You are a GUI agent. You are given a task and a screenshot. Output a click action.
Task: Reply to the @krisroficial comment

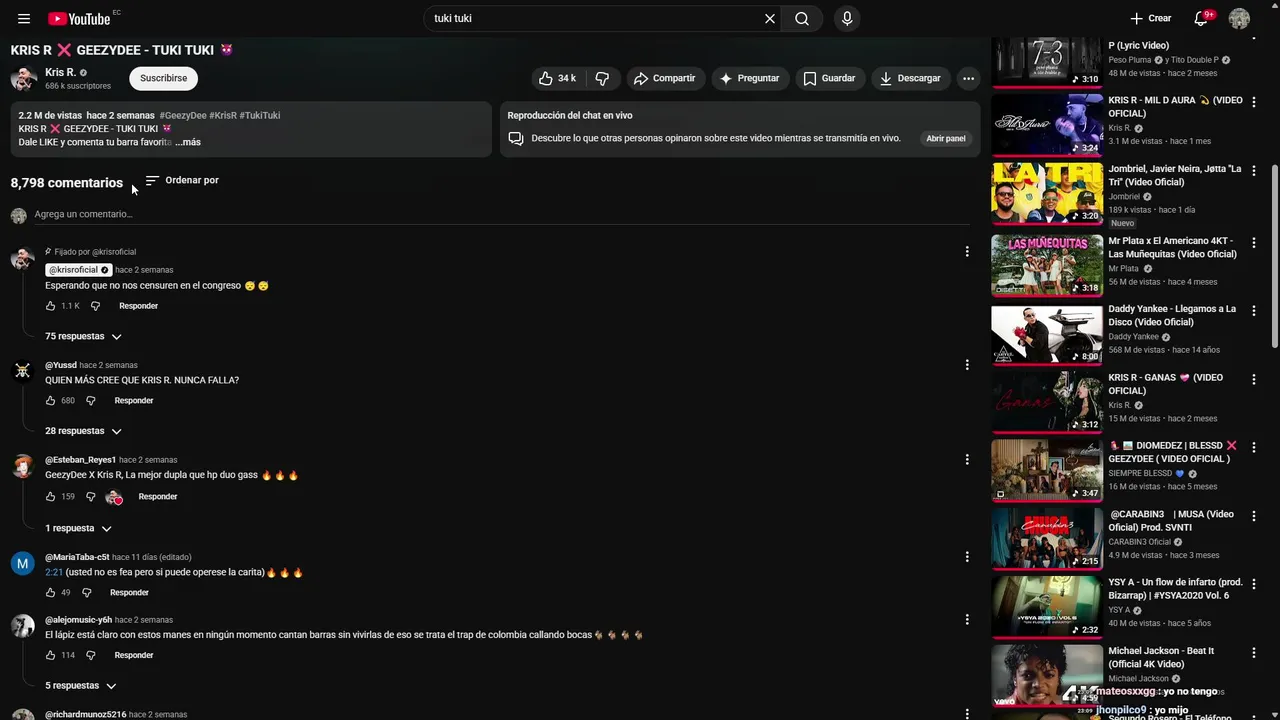[138, 306]
